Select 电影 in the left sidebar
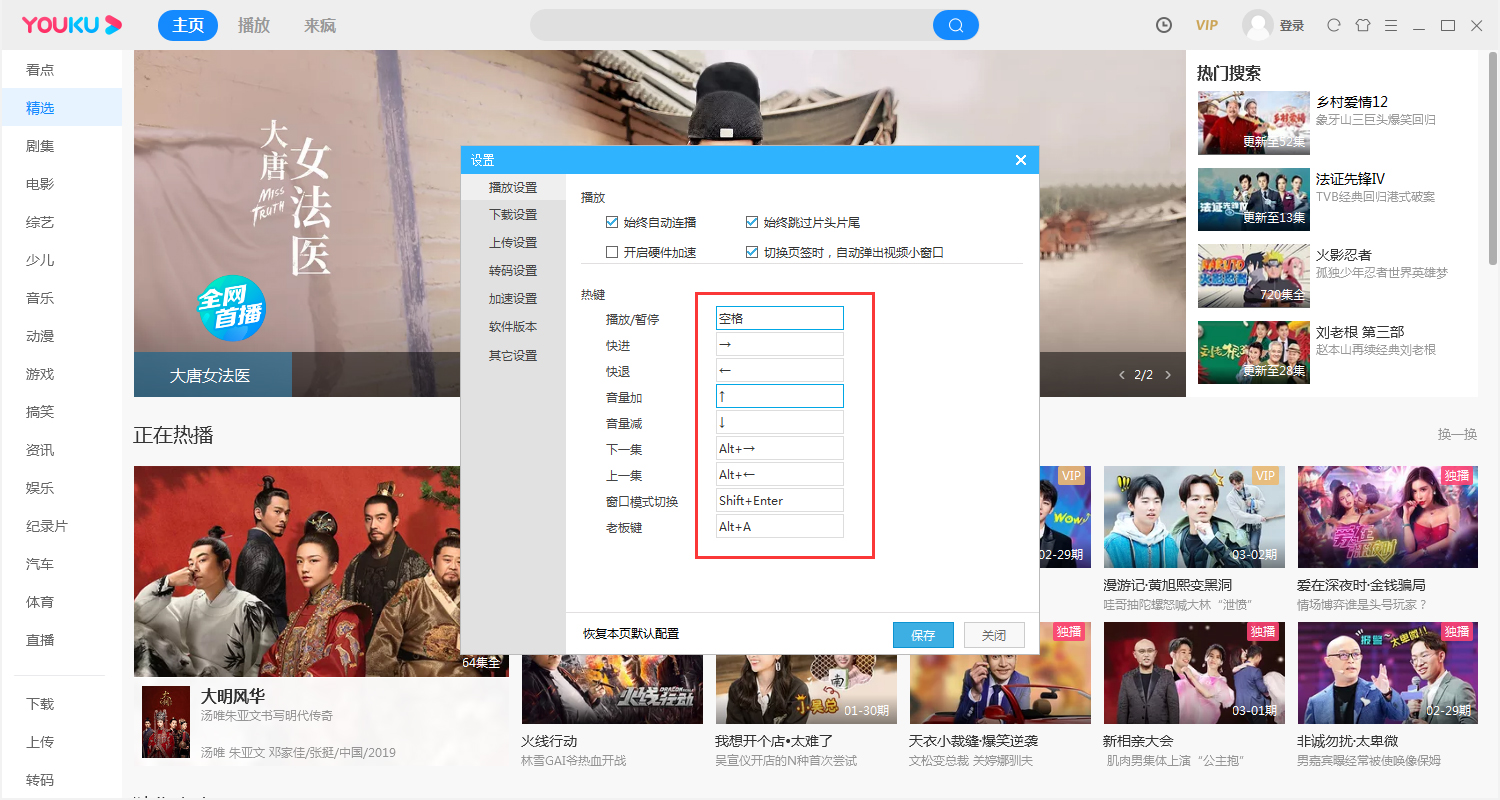 (x=38, y=183)
